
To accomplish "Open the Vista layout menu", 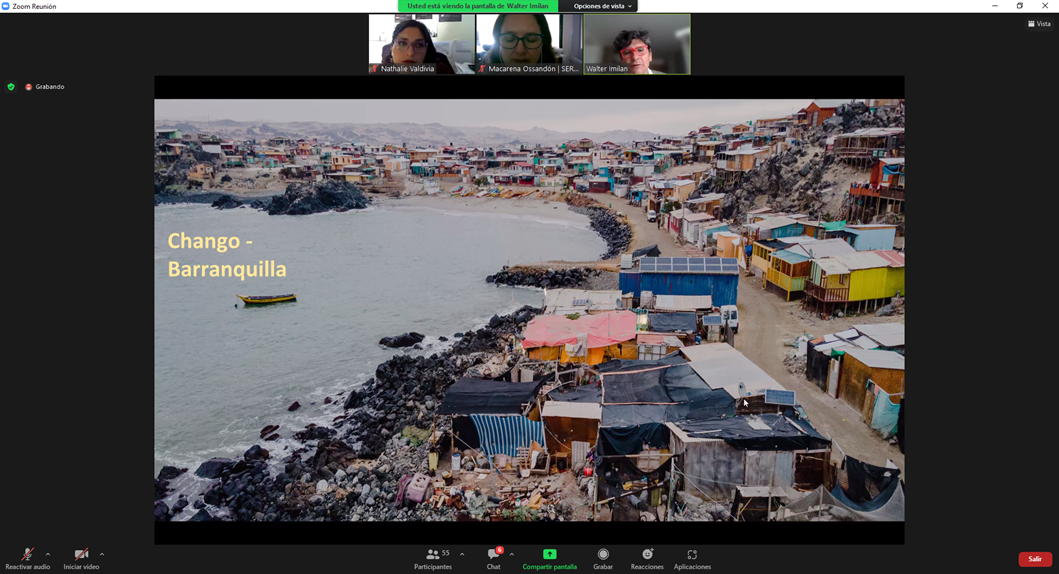I will [1039, 24].
